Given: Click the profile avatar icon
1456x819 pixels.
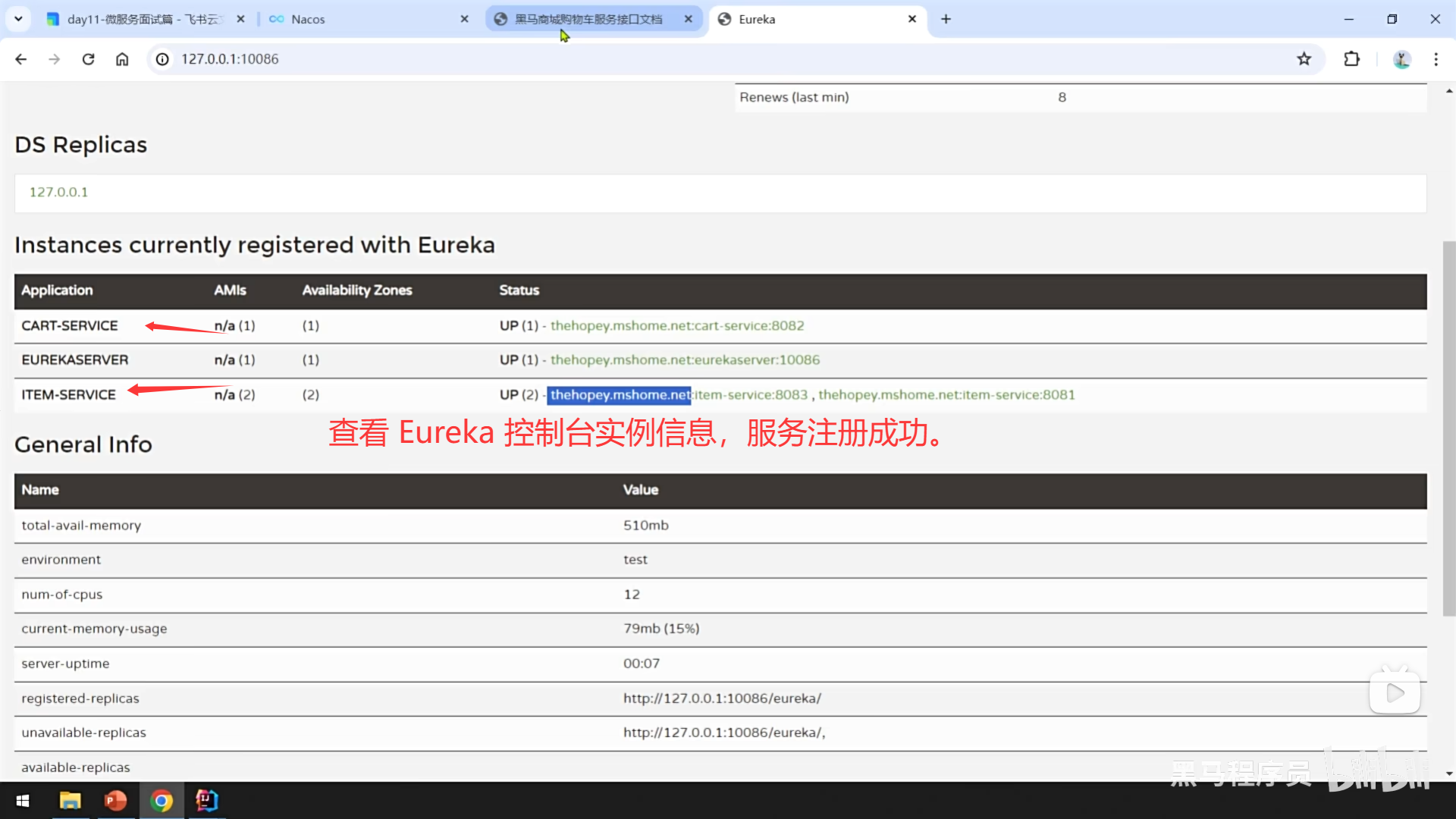Looking at the screenshot, I should tap(1401, 59).
